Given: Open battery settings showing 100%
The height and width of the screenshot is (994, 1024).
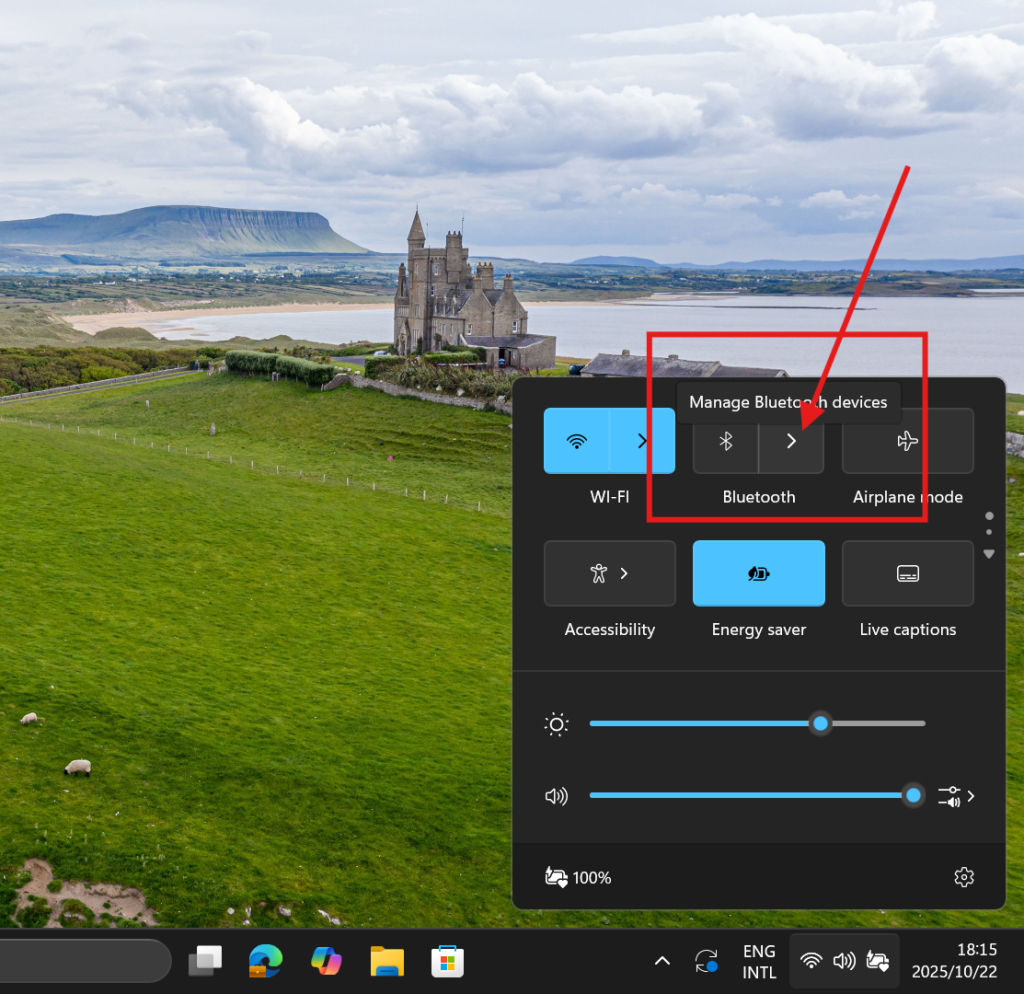Looking at the screenshot, I should tap(578, 877).
